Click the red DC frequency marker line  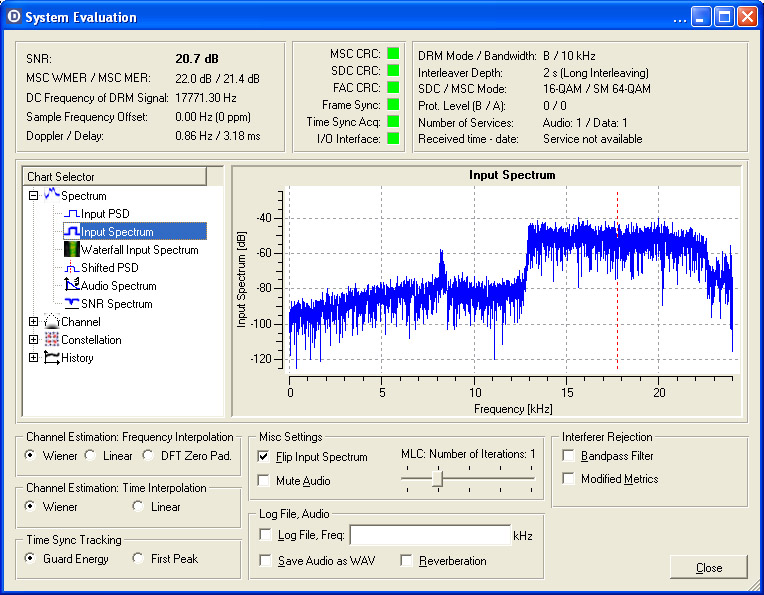pos(617,280)
